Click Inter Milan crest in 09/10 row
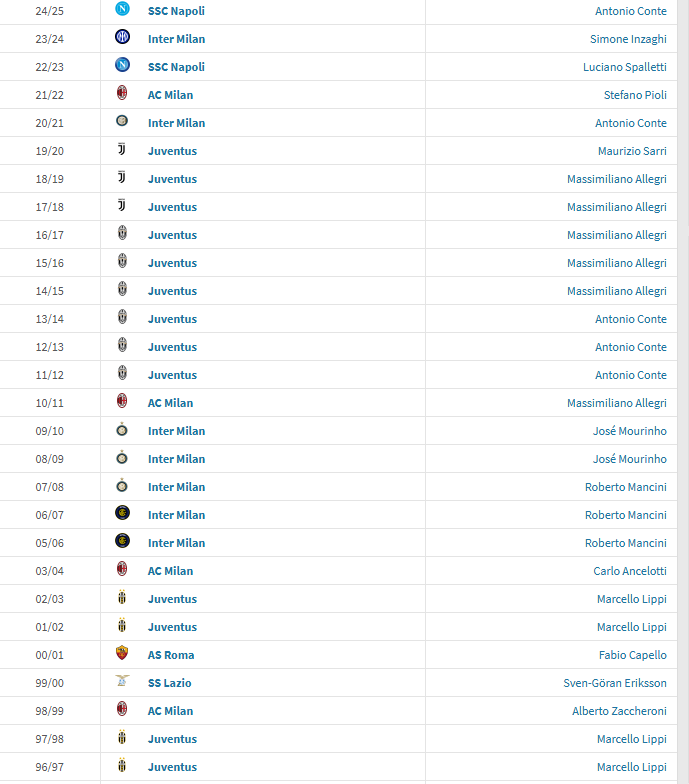689x784 pixels. click(122, 429)
